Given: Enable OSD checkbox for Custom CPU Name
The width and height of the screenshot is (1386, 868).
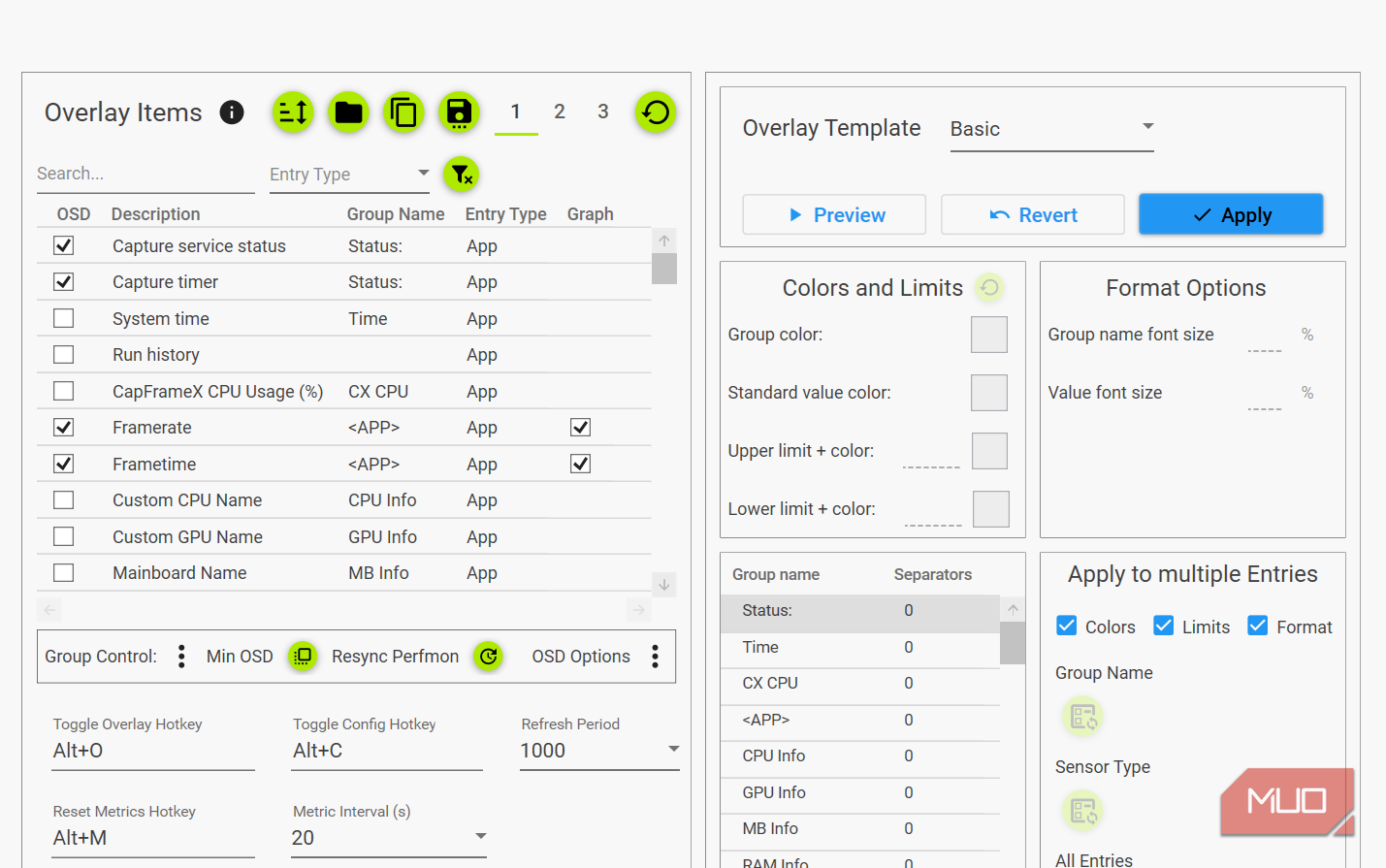Looking at the screenshot, I should (64, 499).
